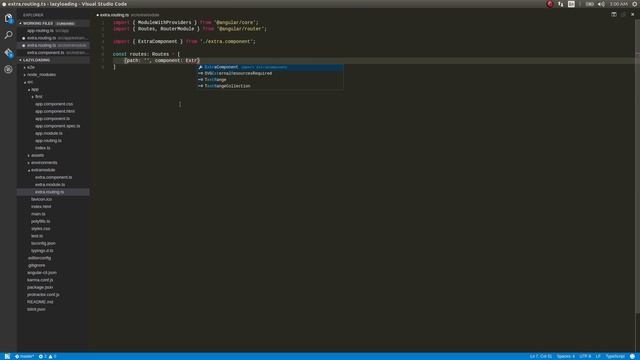
Task: Open polyfills.ts in explorer
Action: point(40,222)
